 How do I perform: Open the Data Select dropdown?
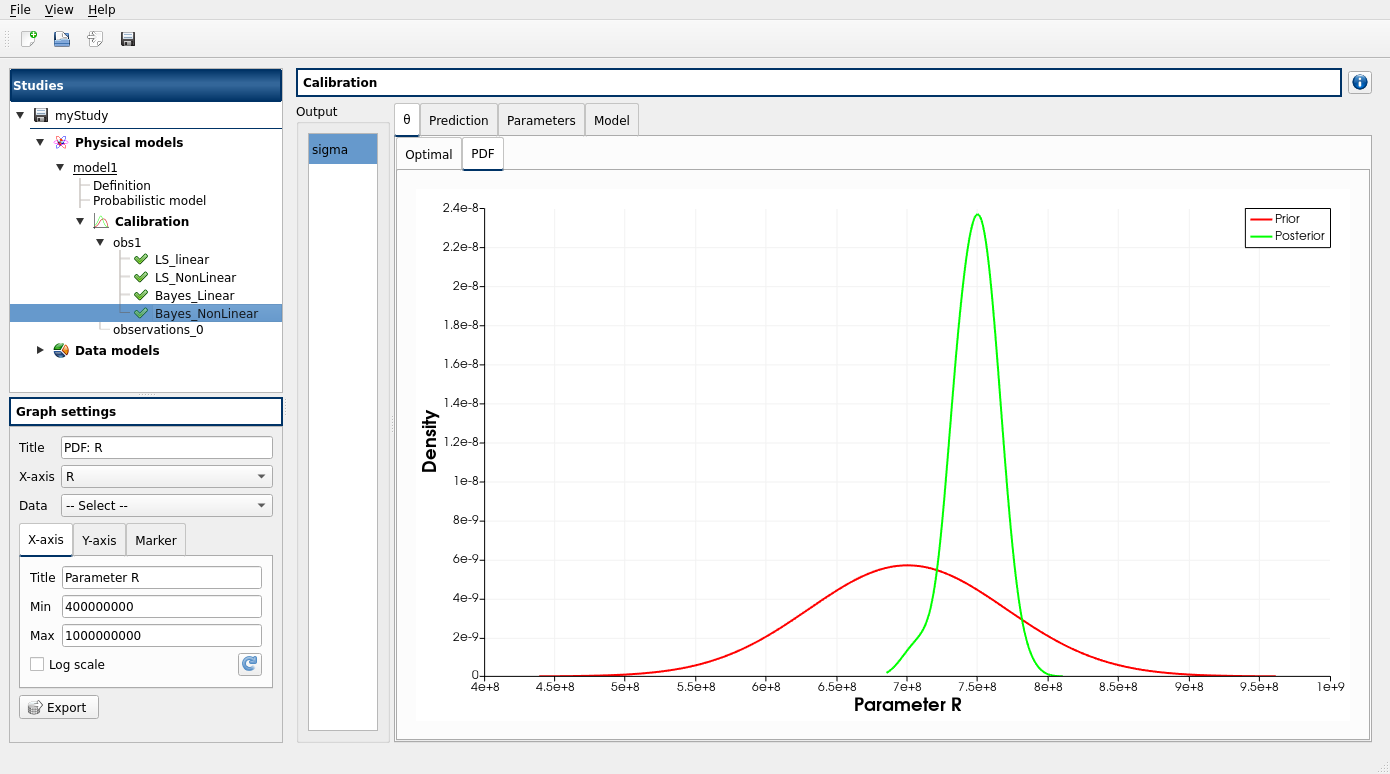(167, 505)
